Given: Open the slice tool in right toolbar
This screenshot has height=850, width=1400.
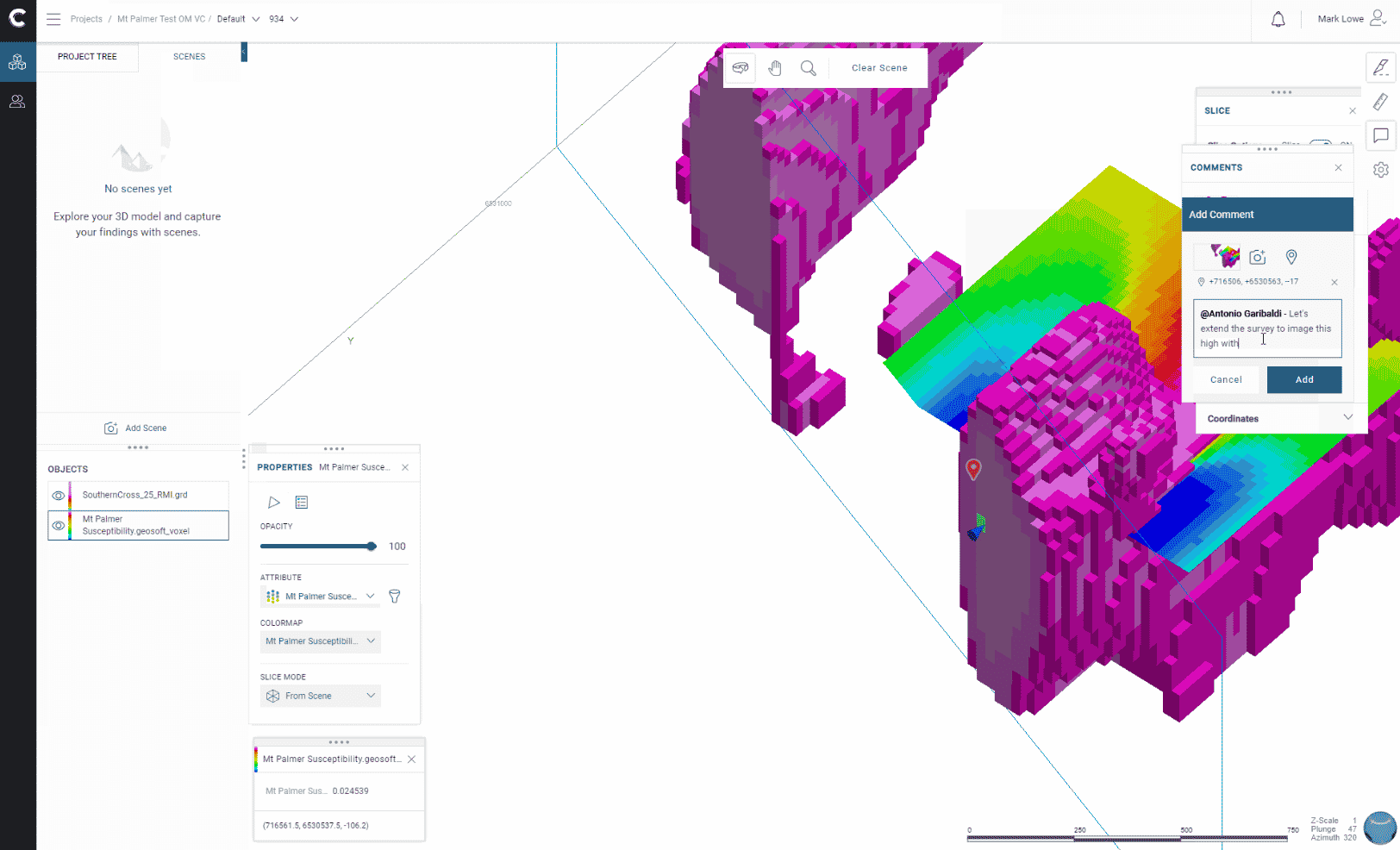Looking at the screenshot, I should coord(1381,67).
